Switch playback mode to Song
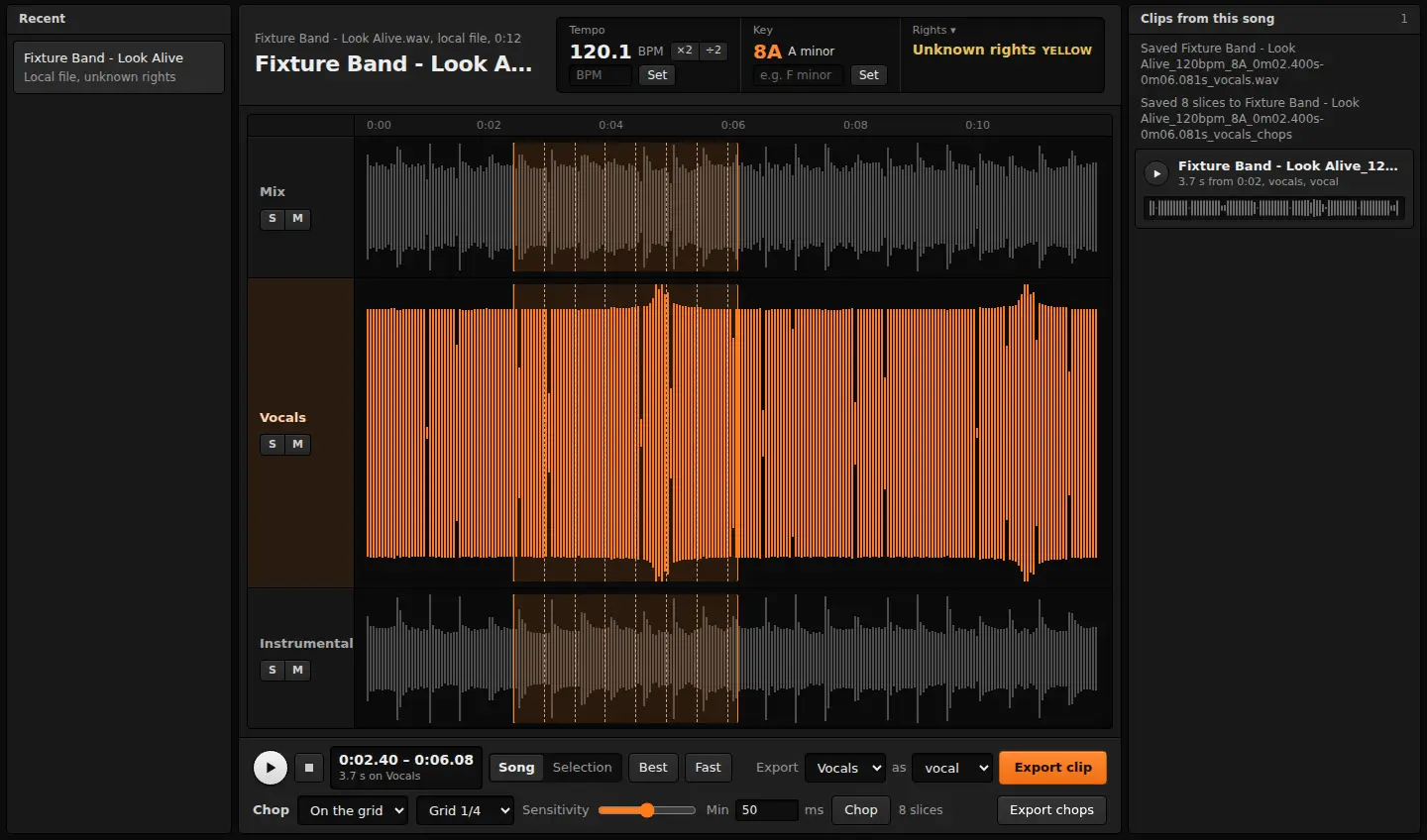1427x840 pixels. pos(516,768)
